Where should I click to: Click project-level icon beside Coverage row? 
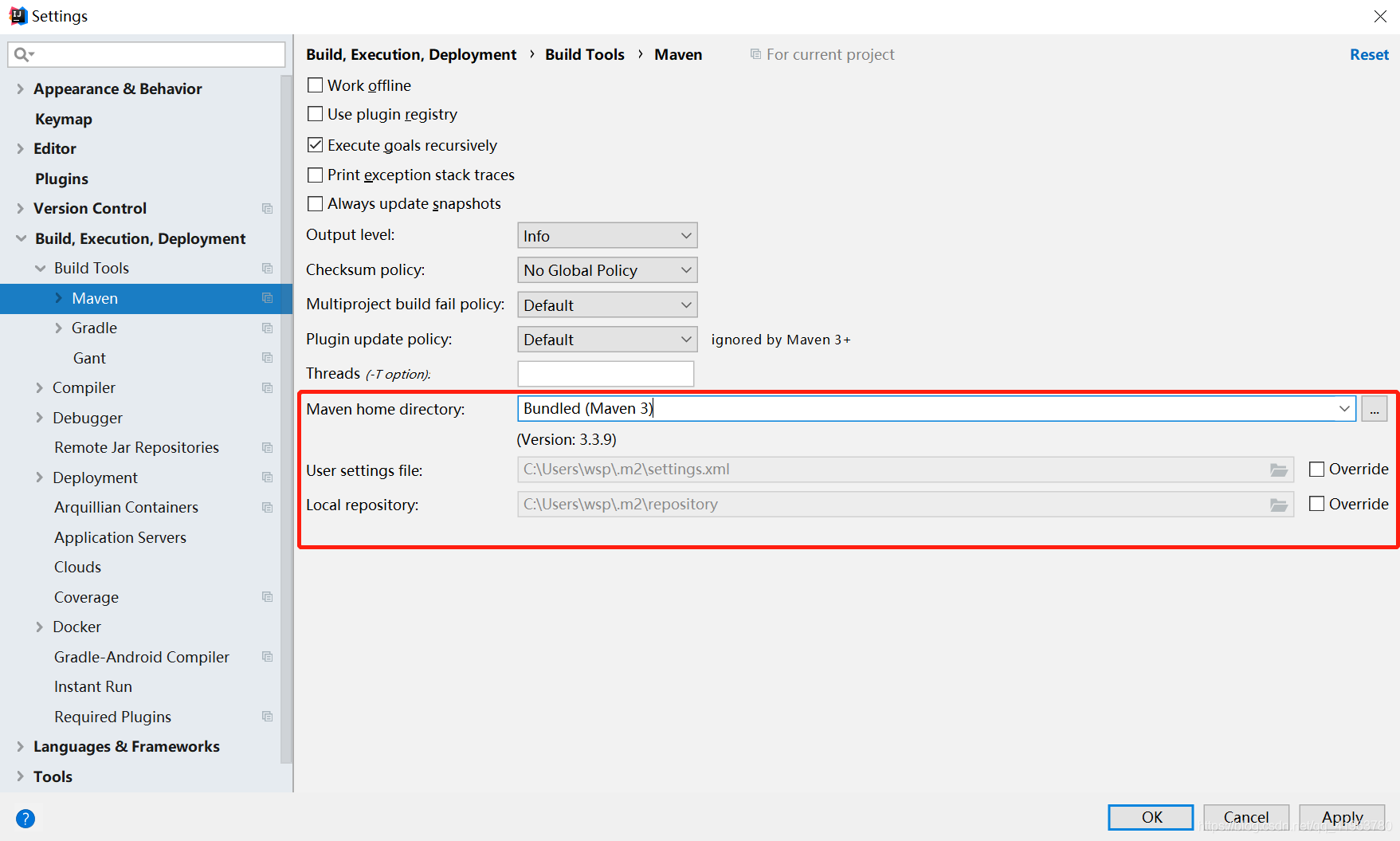tap(268, 597)
